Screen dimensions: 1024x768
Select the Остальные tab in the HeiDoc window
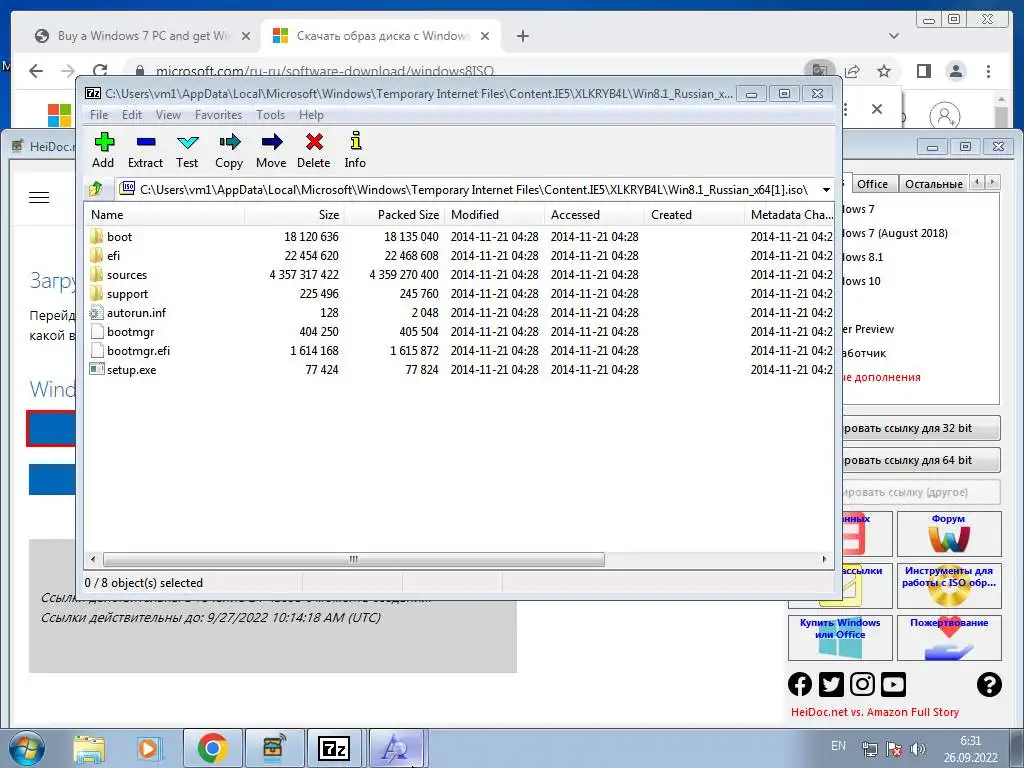tap(934, 184)
